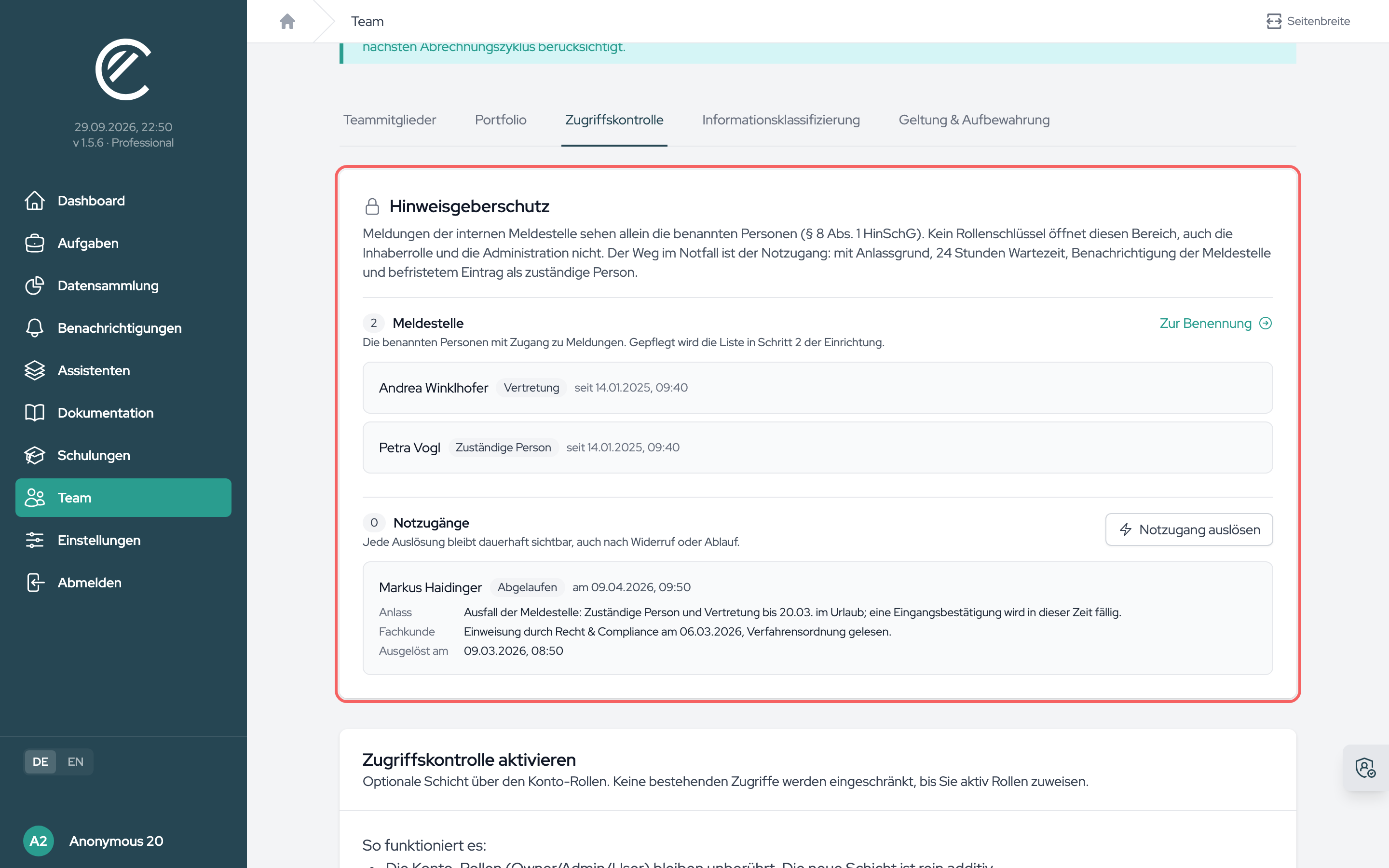Click the home breadcrumb icon
Viewport: 1389px width, 868px height.
[x=287, y=21]
